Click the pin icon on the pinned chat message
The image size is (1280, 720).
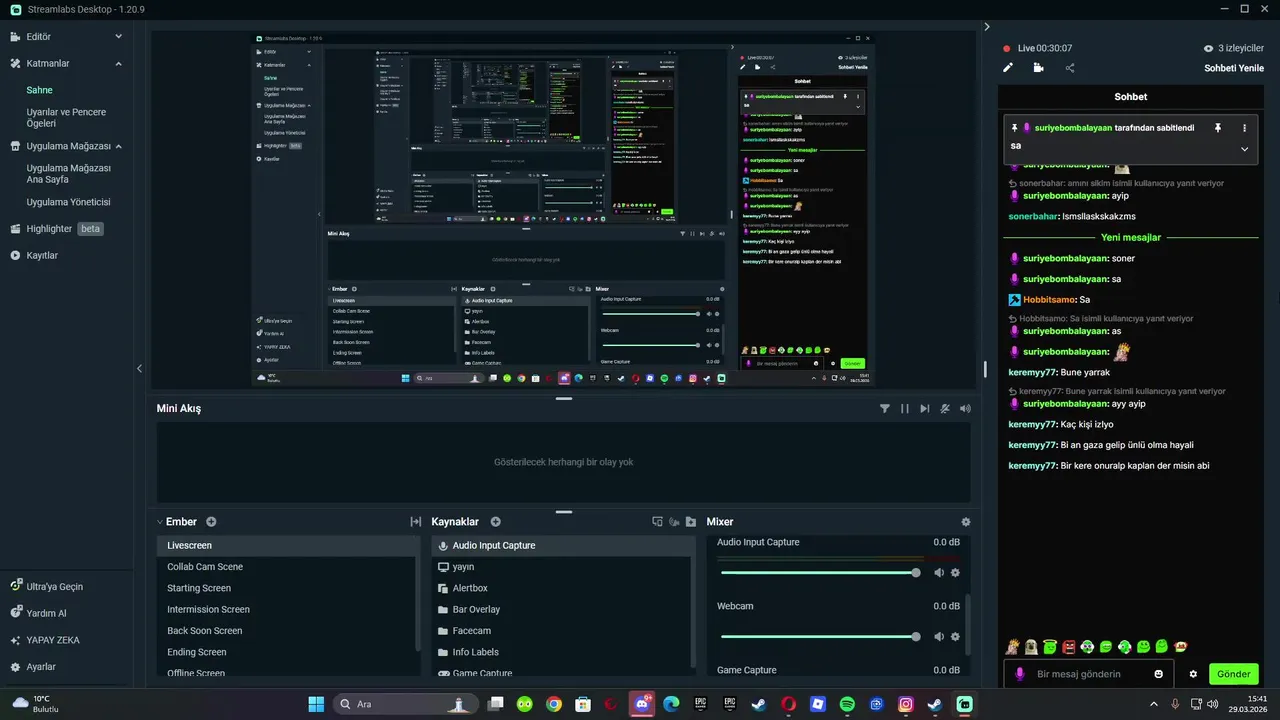[1218, 128]
